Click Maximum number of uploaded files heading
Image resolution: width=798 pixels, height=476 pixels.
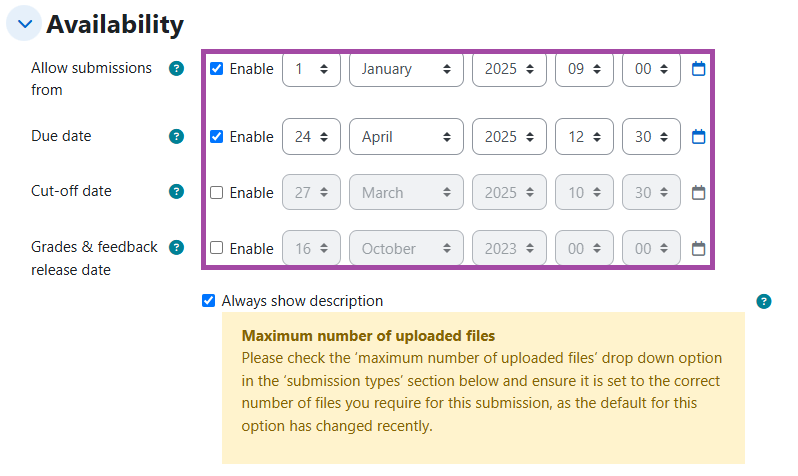pos(368,336)
